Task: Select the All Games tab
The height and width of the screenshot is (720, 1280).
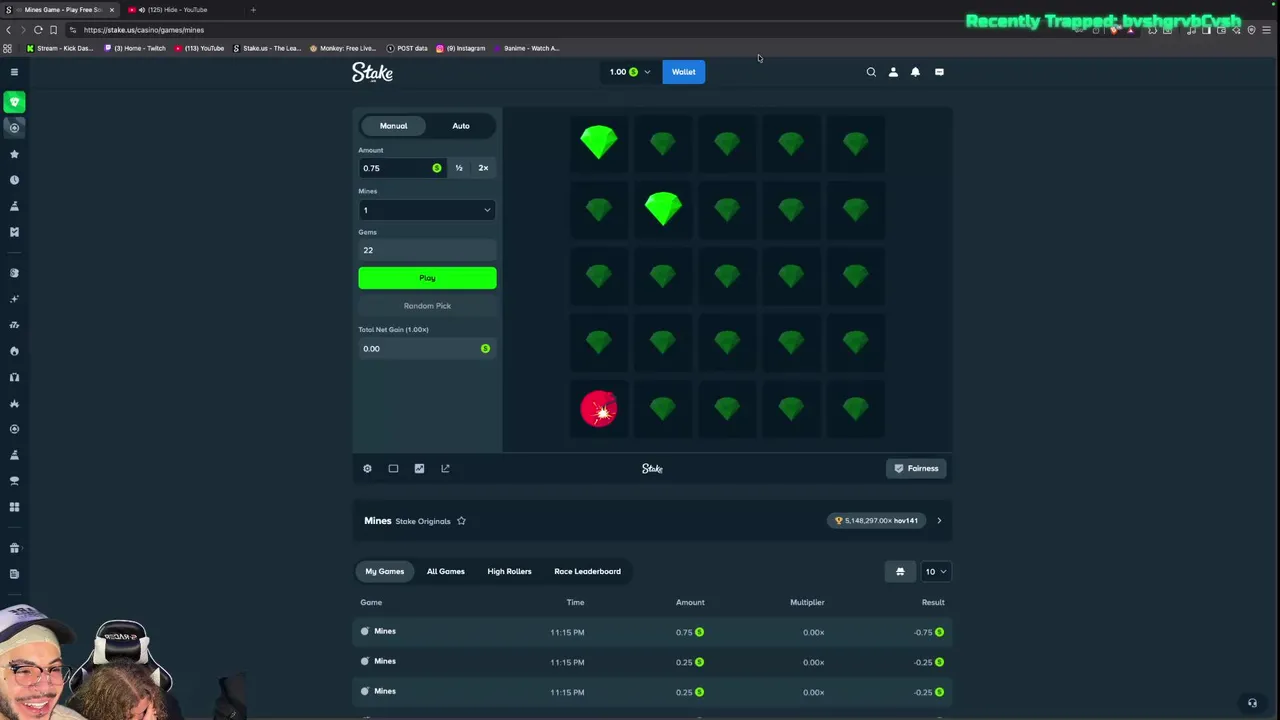Action: pos(446,571)
